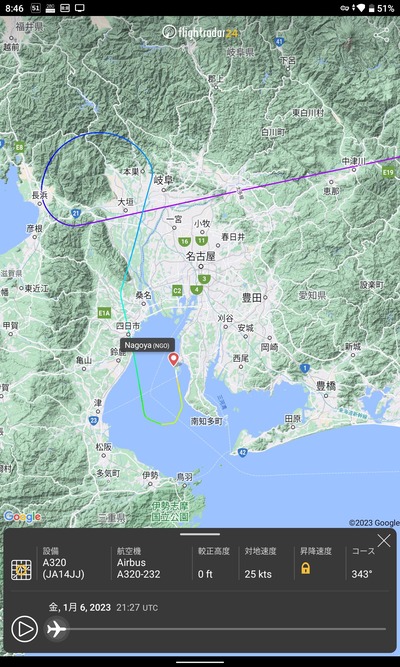This screenshot has height=667, width=400.
Task: Tap the Nagoya (NGO) airport label
Action: tap(147, 345)
